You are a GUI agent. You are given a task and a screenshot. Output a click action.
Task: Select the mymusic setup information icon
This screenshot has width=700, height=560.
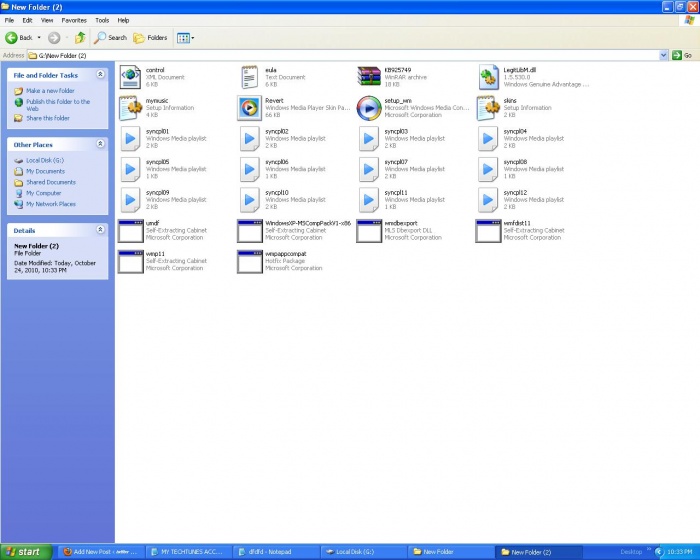130,108
